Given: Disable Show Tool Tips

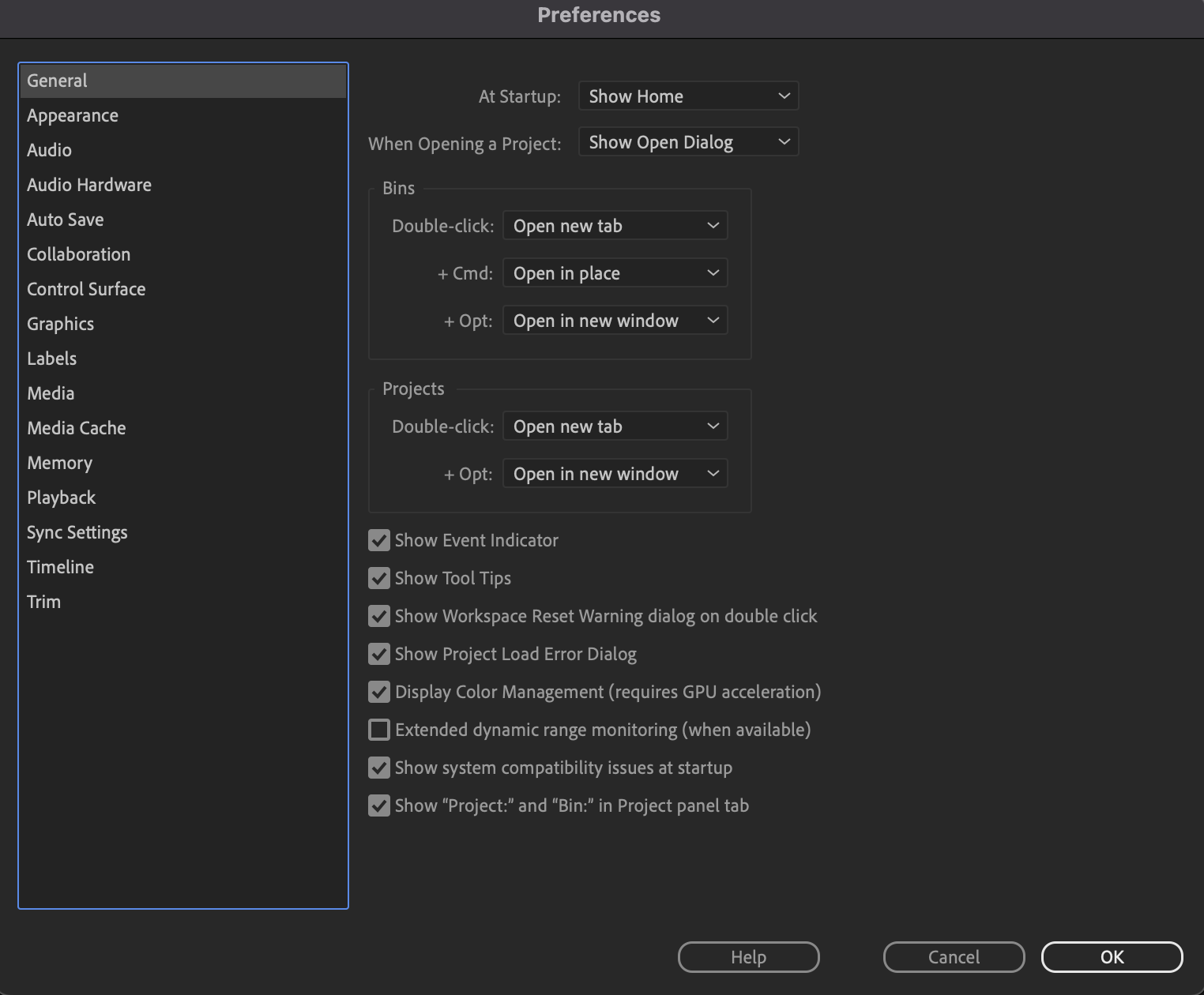Looking at the screenshot, I should point(378,578).
